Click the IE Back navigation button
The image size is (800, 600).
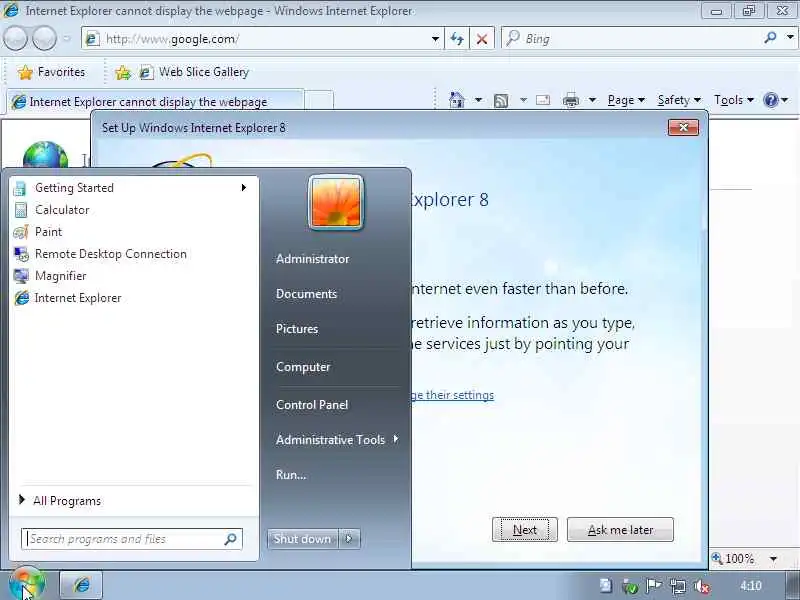pyautogui.click(x=15, y=39)
